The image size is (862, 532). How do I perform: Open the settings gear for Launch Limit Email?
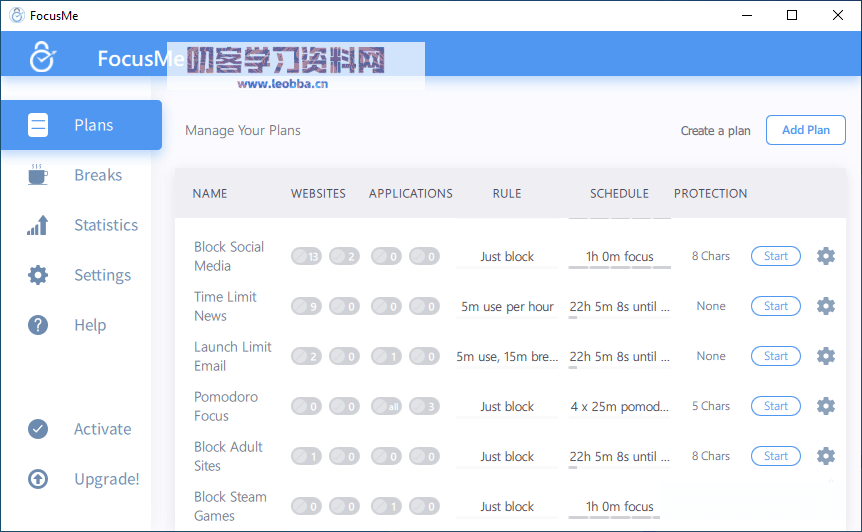click(826, 356)
